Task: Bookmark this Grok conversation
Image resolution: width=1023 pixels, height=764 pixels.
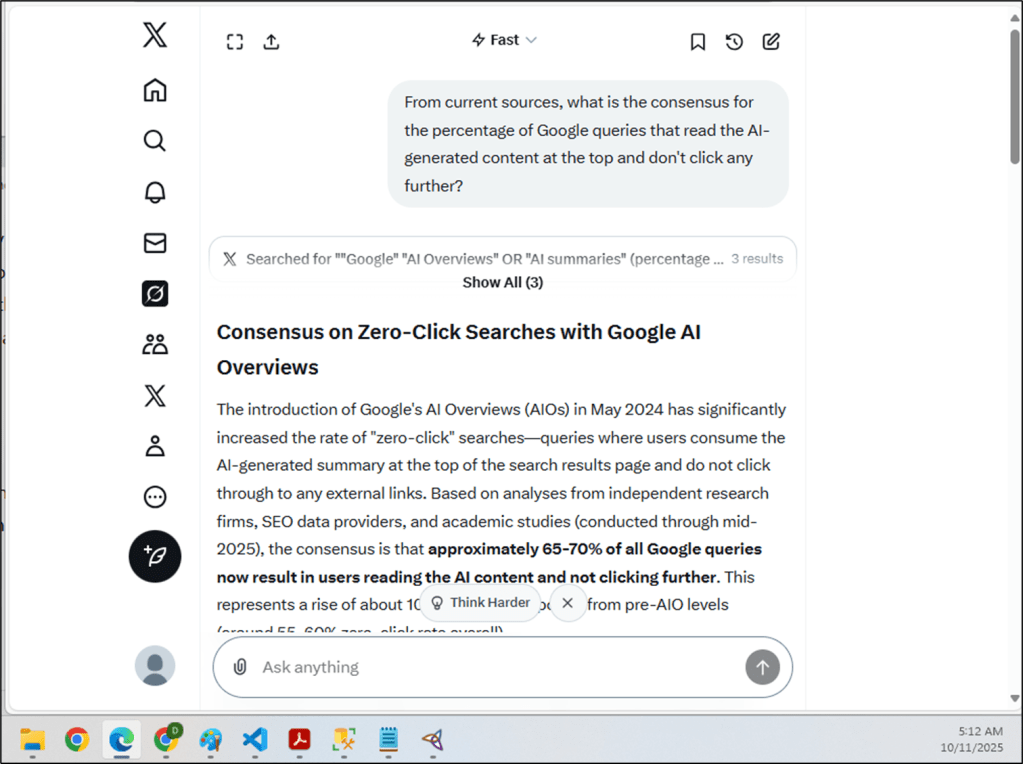Action: pyautogui.click(x=698, y=41)
